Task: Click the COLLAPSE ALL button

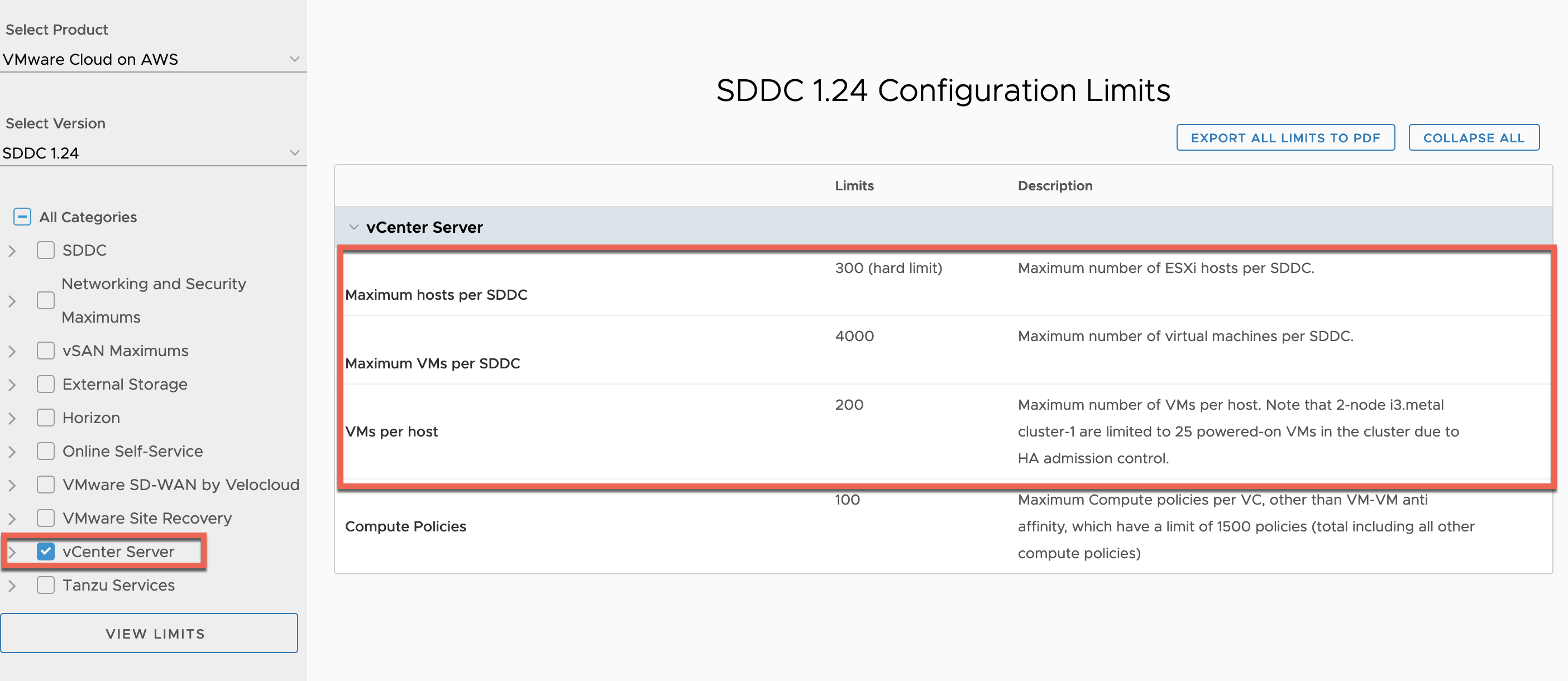Action: [x=1474, y=137]
